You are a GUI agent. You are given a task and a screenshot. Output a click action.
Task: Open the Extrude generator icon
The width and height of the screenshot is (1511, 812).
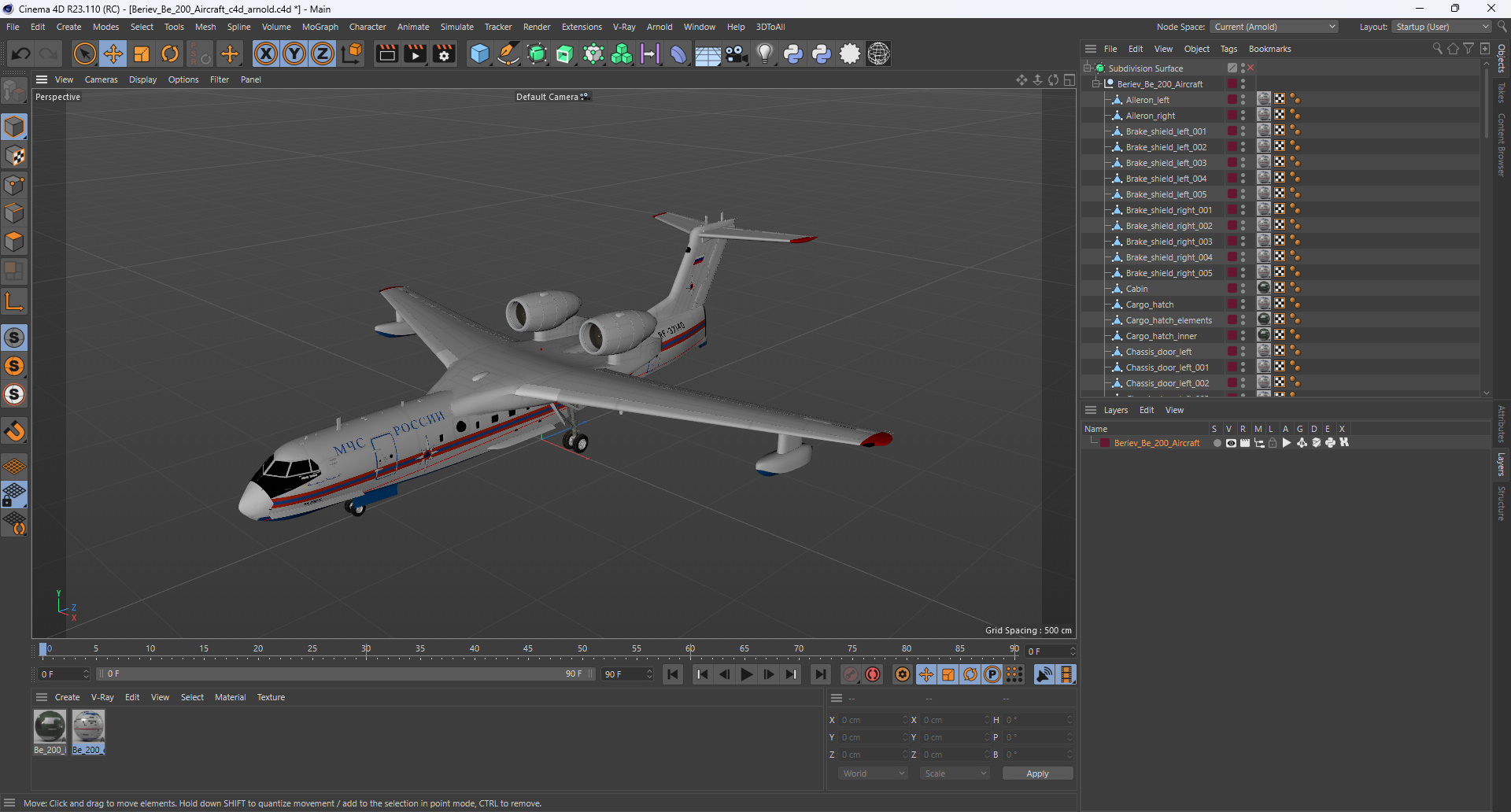click(x=565, y=54)
